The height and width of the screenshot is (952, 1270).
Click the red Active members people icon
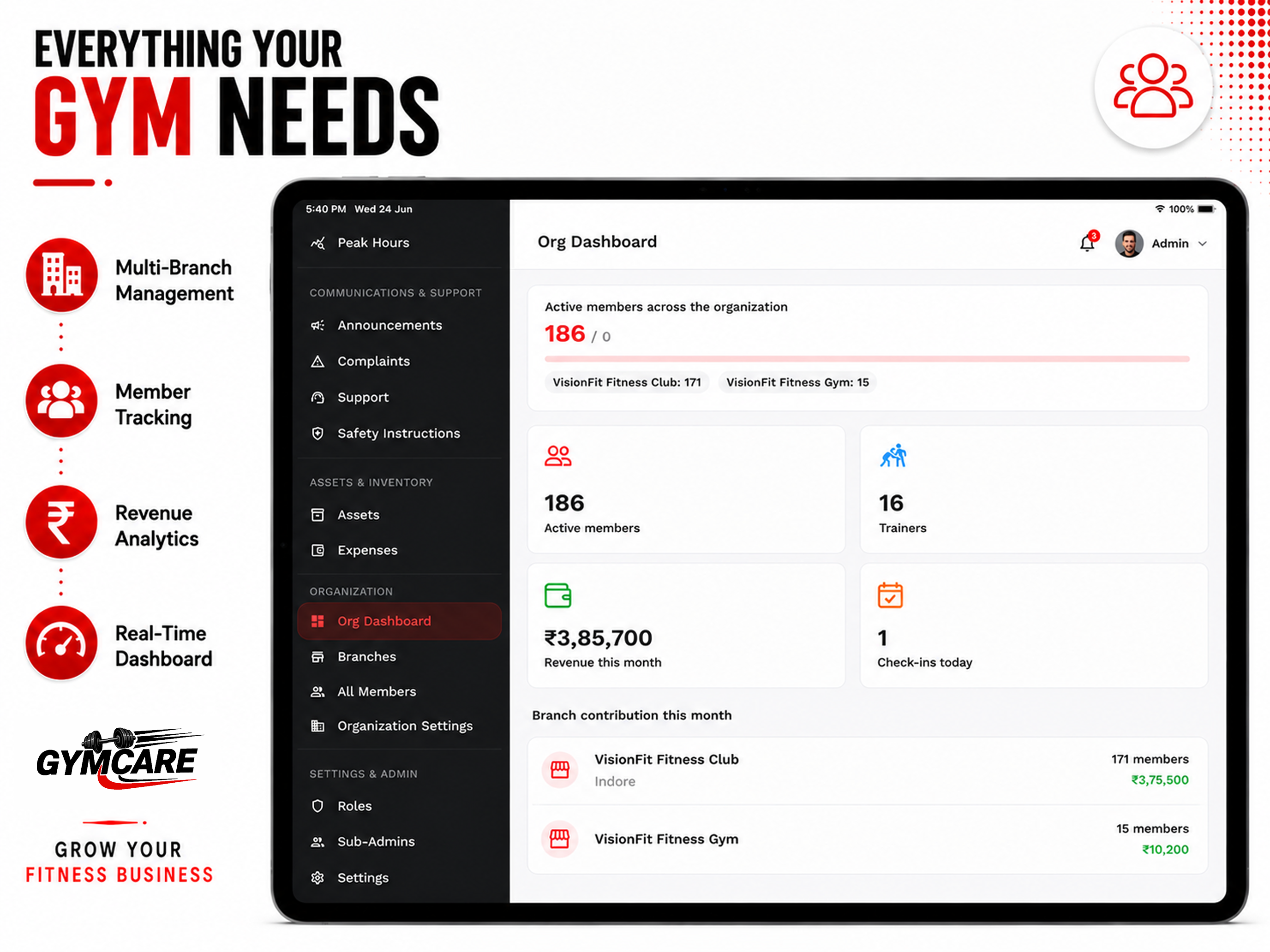[557, 456]
